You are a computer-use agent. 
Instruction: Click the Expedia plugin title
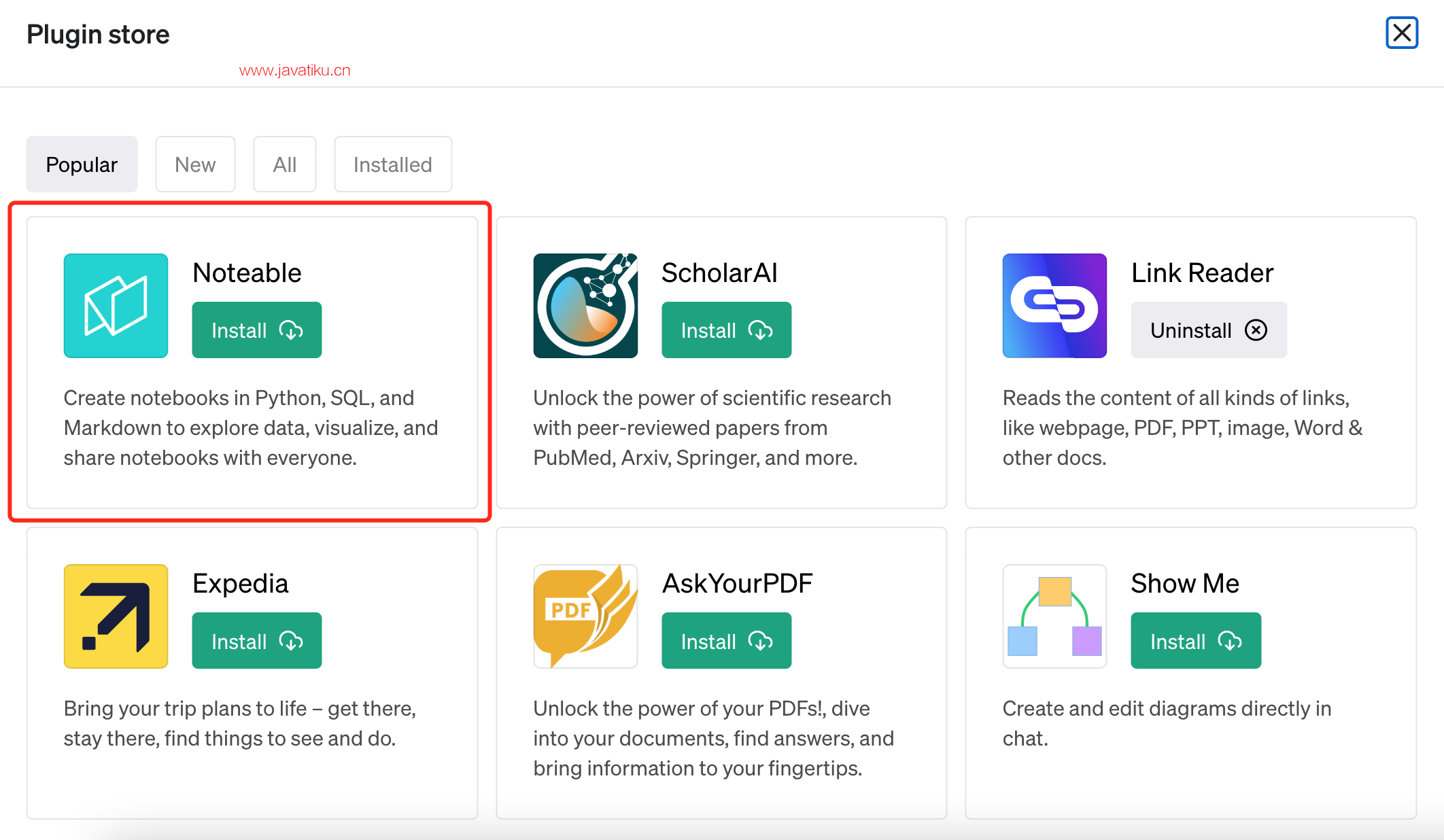click(240, 583)
